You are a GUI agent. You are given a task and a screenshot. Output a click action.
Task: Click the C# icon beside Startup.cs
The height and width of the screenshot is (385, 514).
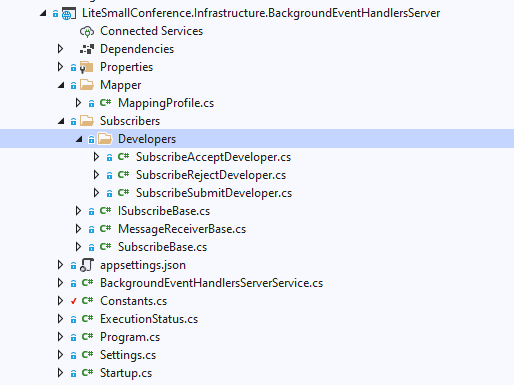coord(87,373)
